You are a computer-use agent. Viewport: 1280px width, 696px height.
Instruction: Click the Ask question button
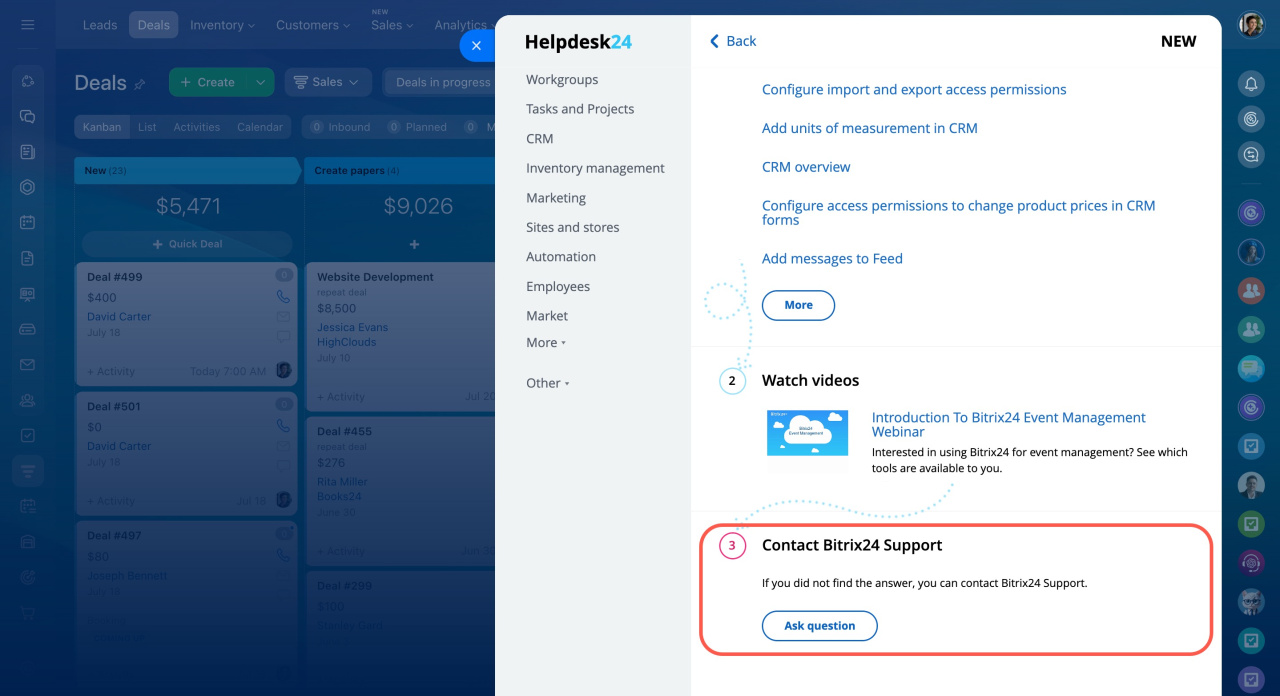click(819, 626)
